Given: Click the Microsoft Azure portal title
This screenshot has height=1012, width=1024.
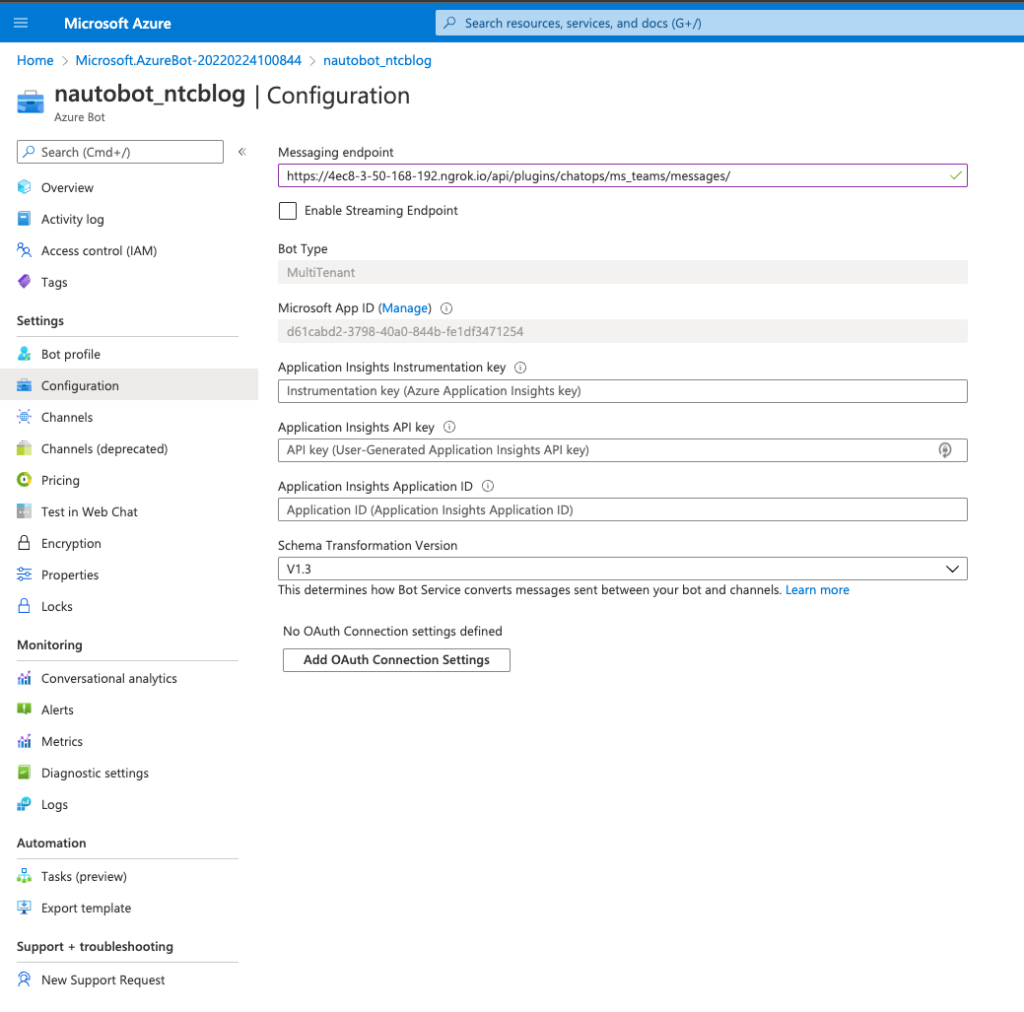Looking at the screenshot, I should click(118, 24).
